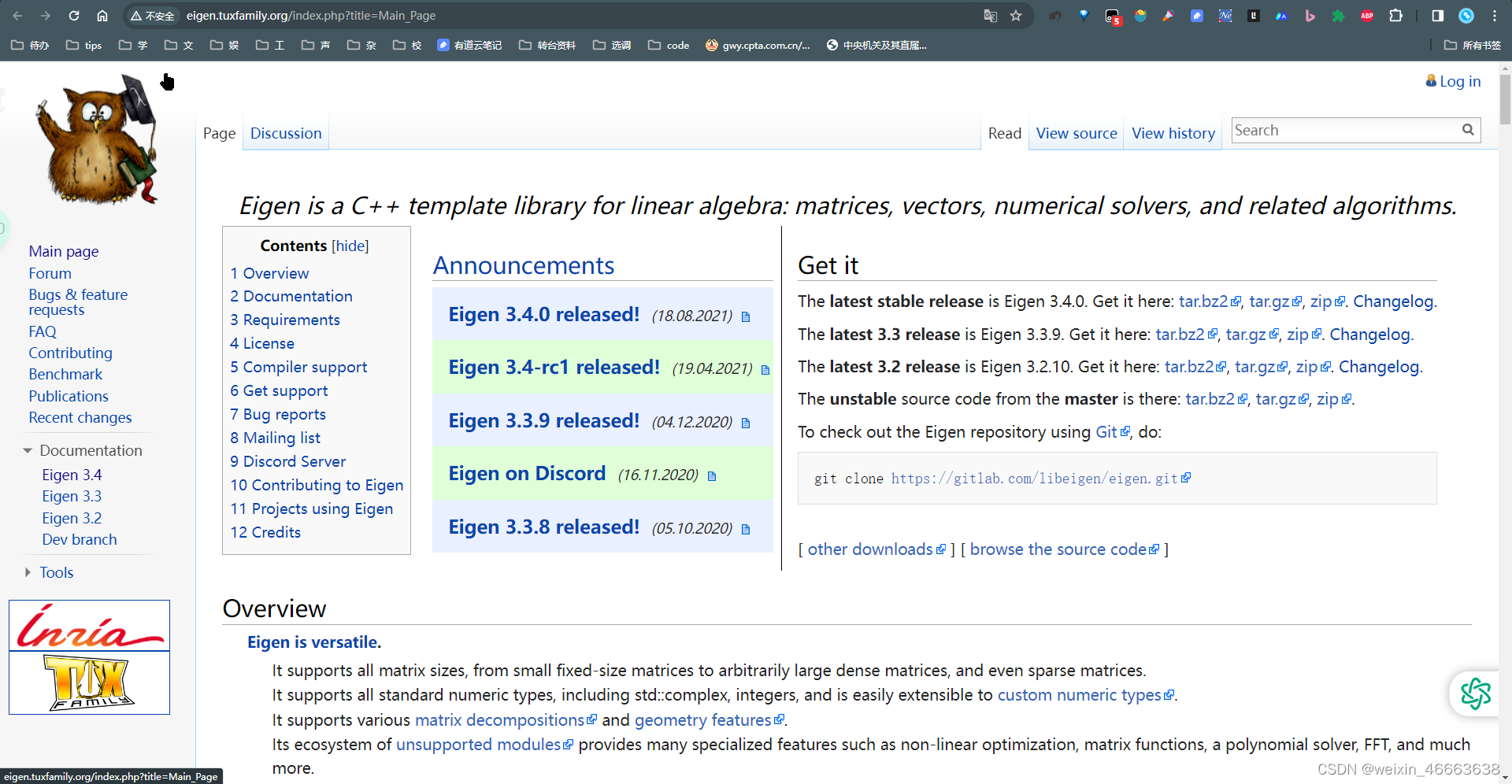Click the search magnifier in the Eigen search box
The height and width of the screenshot is (784, 1512).
pyautogui.click(x=1468, y=130)
